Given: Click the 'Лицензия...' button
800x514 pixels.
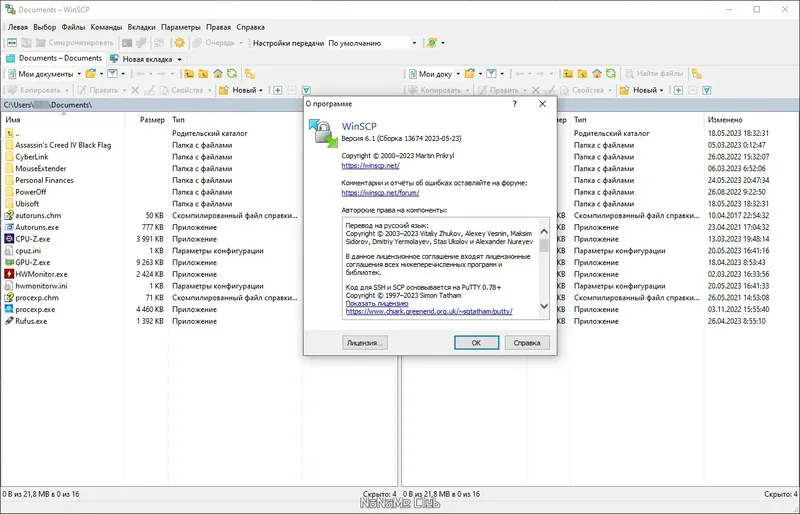Looking at the screenshot, I should 365,342.
